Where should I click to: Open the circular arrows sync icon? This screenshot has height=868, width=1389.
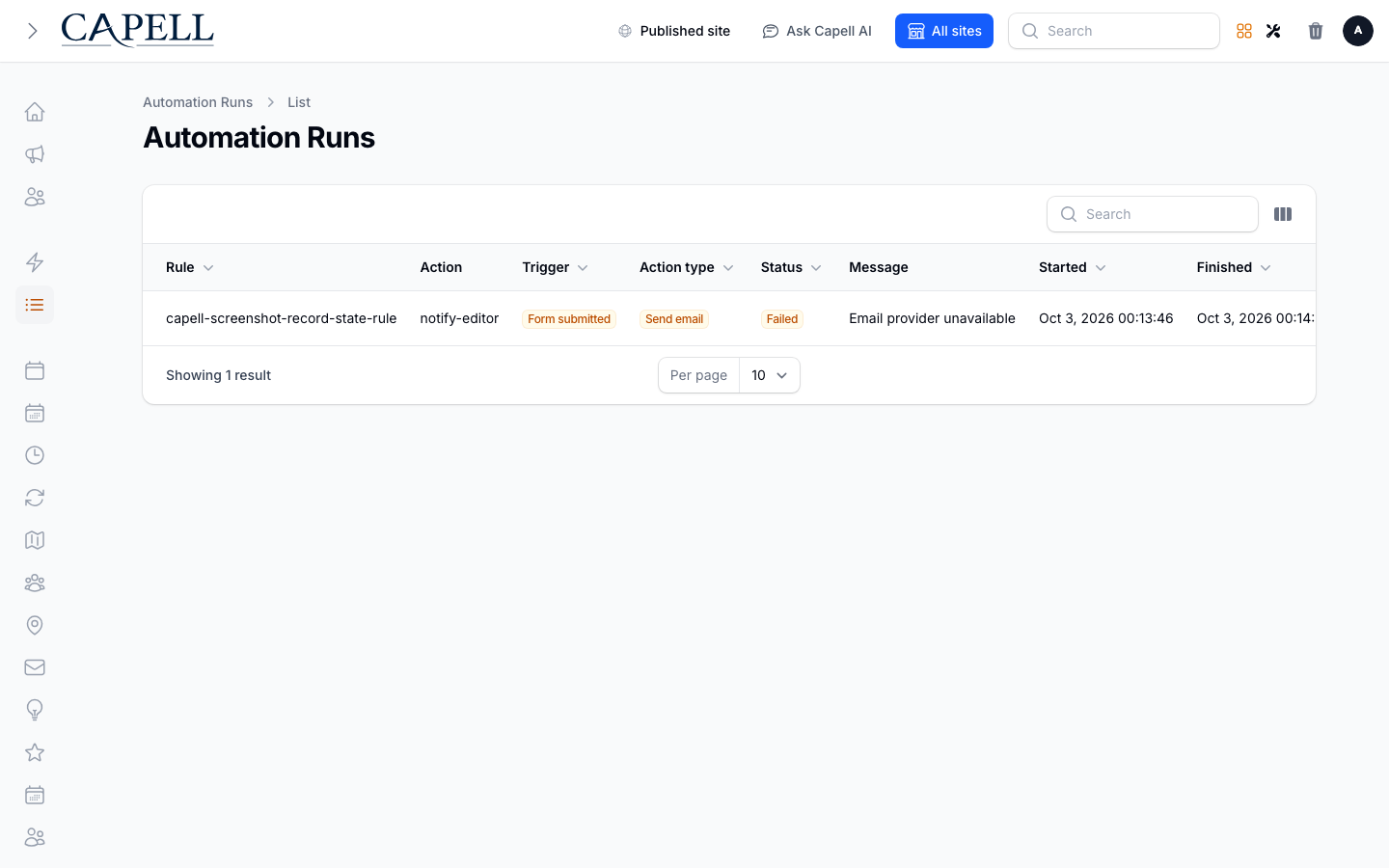[35, 498]
